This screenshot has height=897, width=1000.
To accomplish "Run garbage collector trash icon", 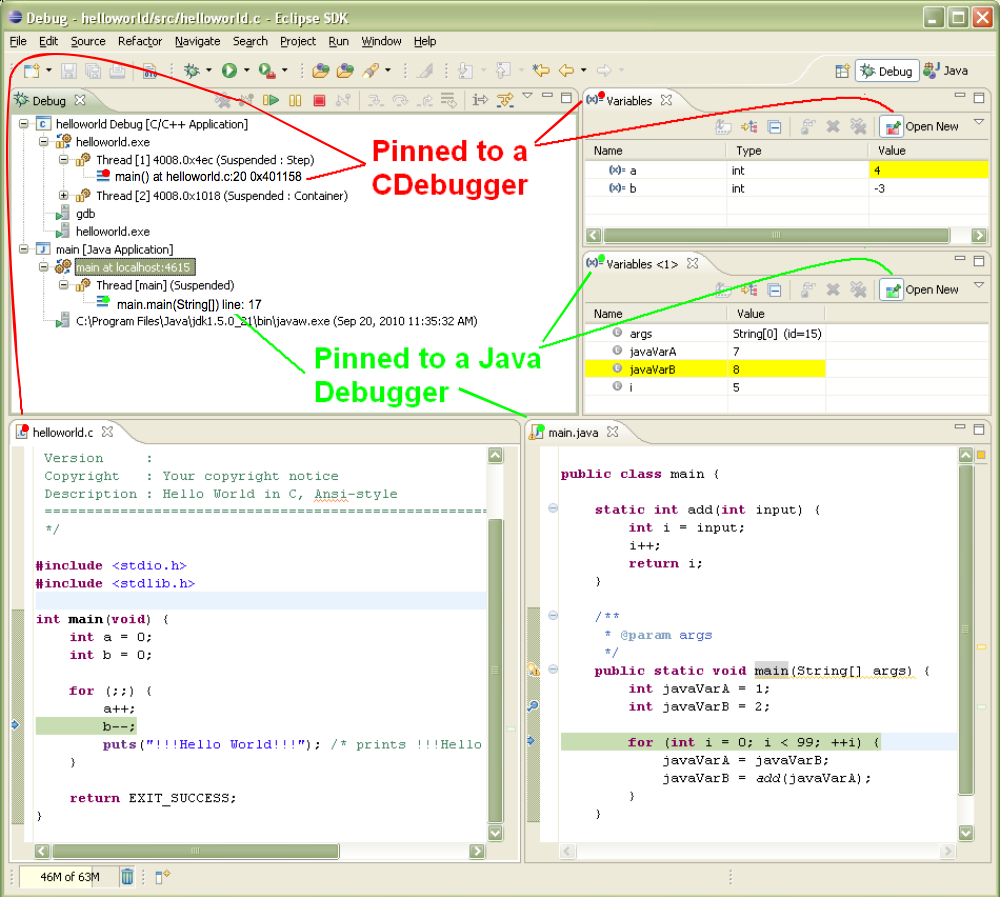I will pos(128,877).
